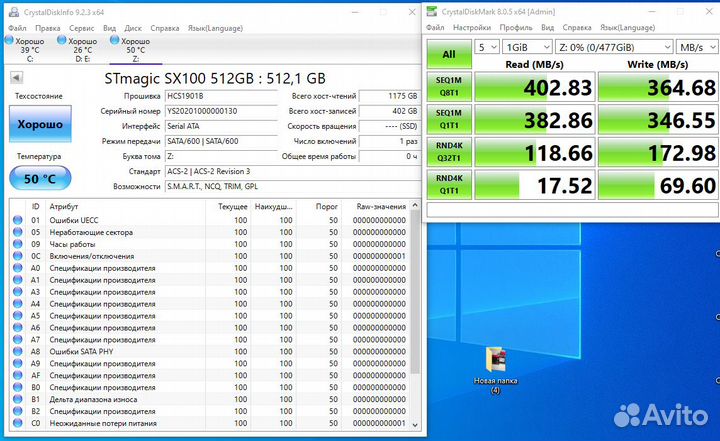720x441 pixels.
Task: Click the Интерфейс field Serial ATA
Action: [x=221, y=126]
